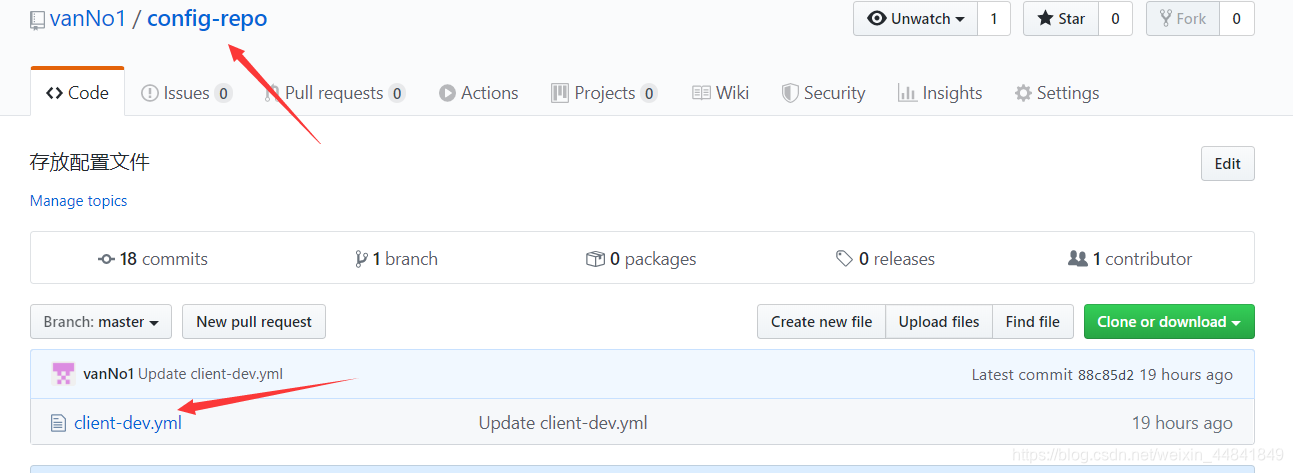Open the Pull requests tab
The height and width of the screenshot is (473, 1293).
(334, 93)
